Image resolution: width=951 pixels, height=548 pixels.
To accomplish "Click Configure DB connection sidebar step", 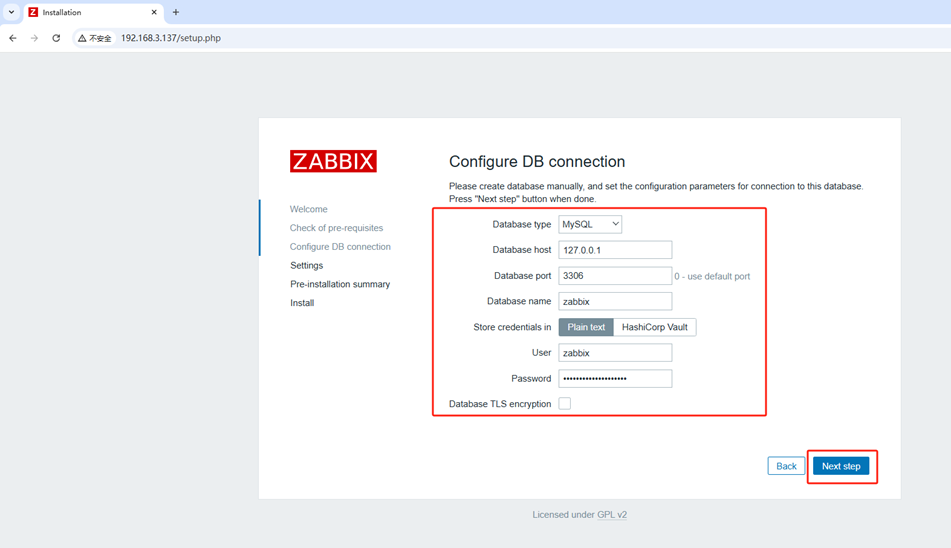I will point(340,247).
